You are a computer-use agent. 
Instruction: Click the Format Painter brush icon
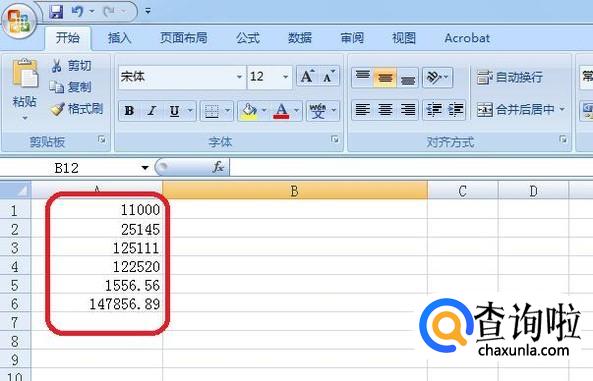57,109
